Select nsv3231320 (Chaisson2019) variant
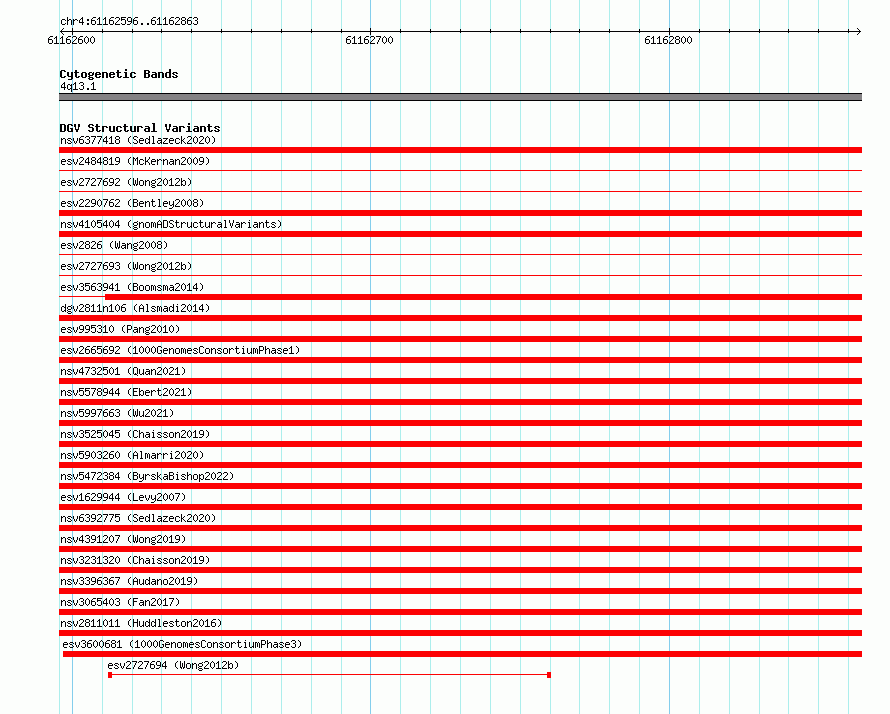This screenshot has width=890, height=714. pyautogui.click(x=135, y=560)
